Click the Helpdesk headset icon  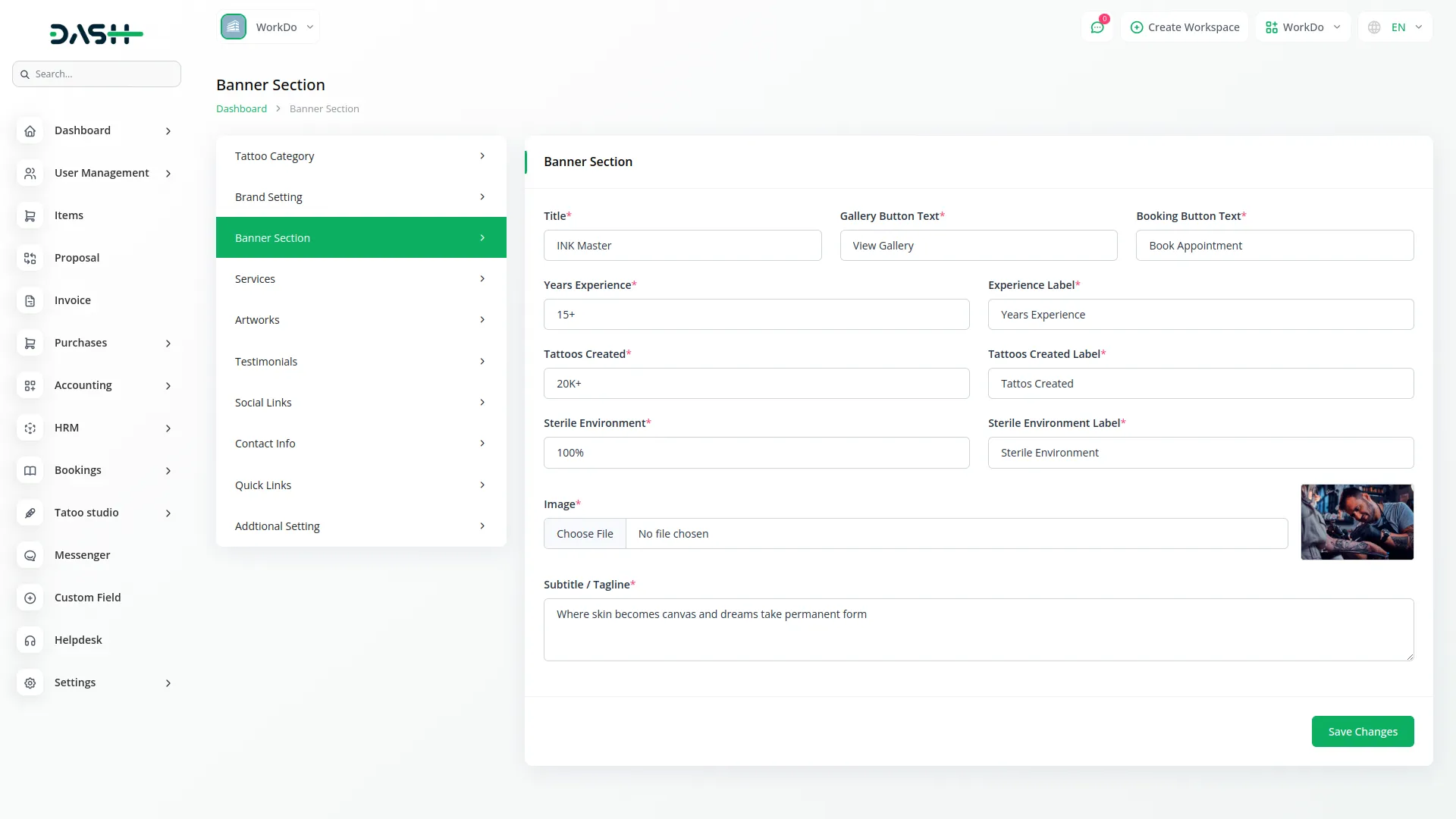tap(30, 641)
